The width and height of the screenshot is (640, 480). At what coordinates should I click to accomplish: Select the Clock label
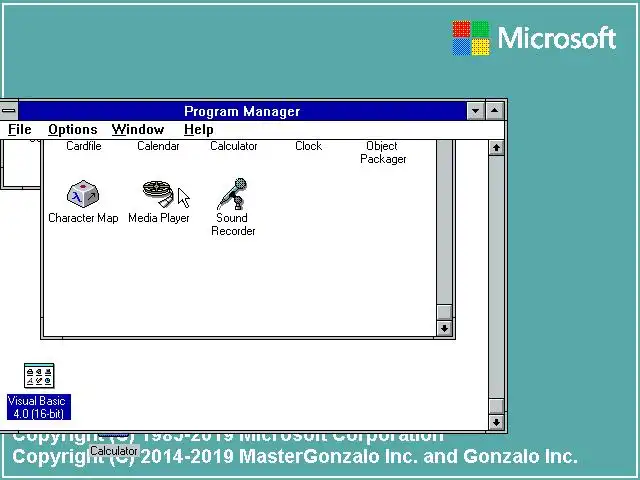click(x=309, y=146)
